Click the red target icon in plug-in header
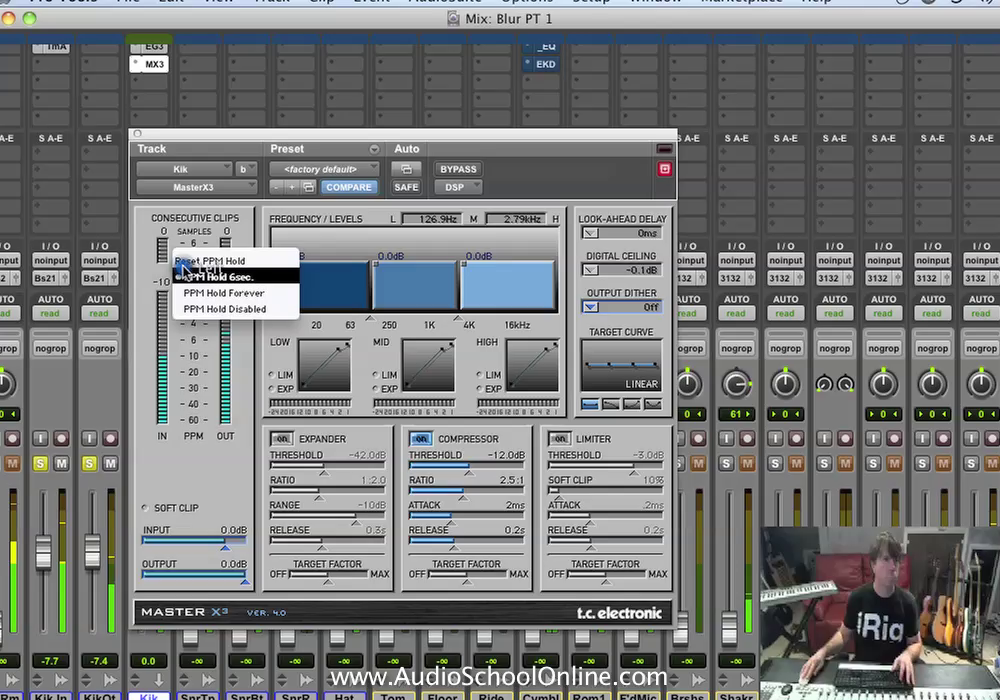1000x700 pixels. 665,169
